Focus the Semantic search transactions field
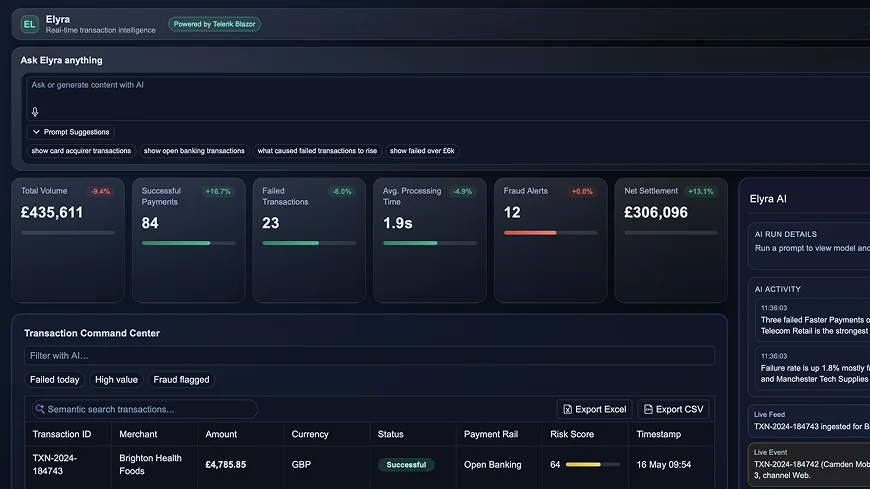This screenshot has width=870, height=489. pyautogui.click(x=145, y=409)
